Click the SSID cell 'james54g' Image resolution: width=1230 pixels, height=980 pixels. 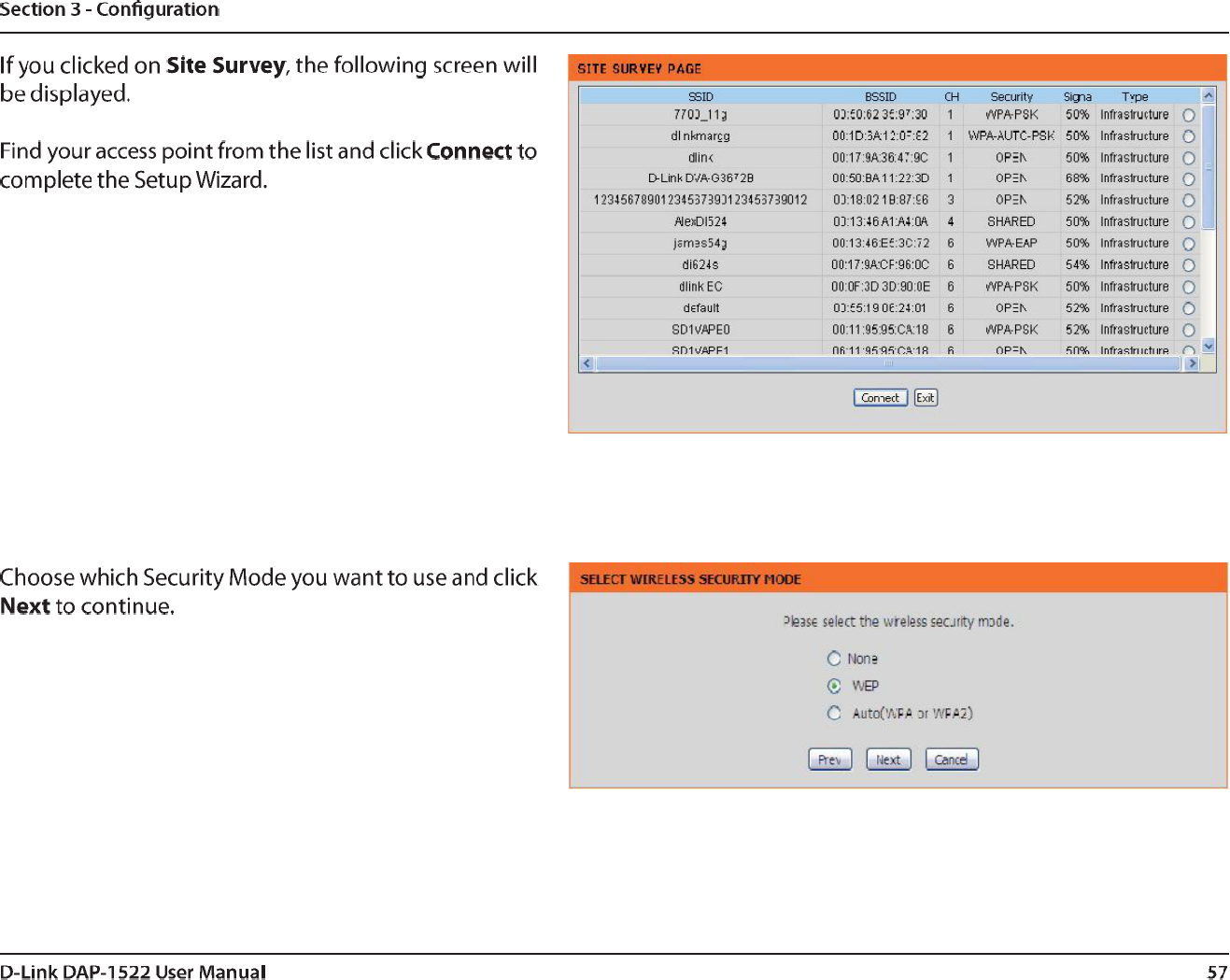tap(700, 244)
